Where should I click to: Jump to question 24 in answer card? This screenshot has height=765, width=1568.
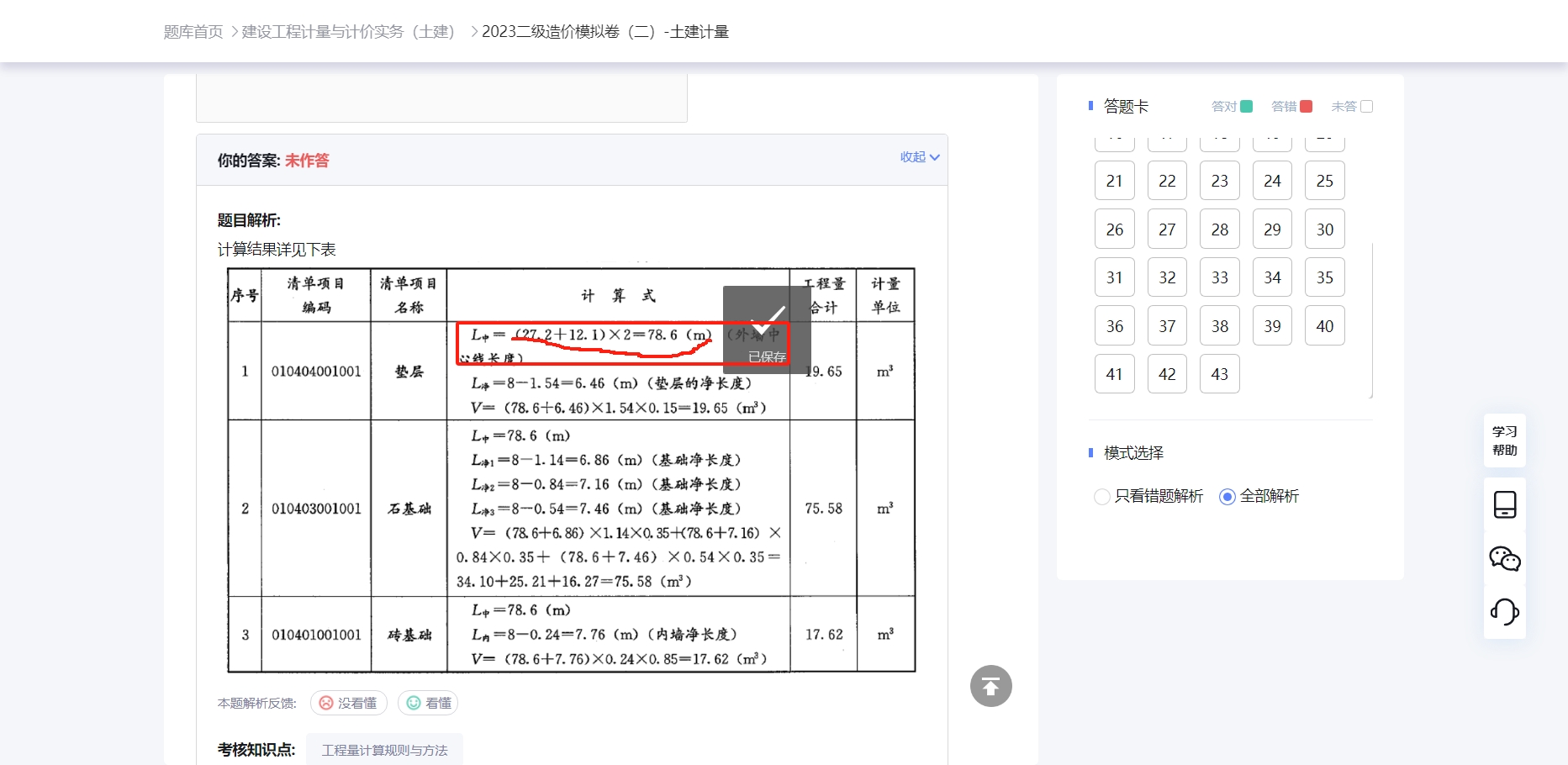[1272, 181]
